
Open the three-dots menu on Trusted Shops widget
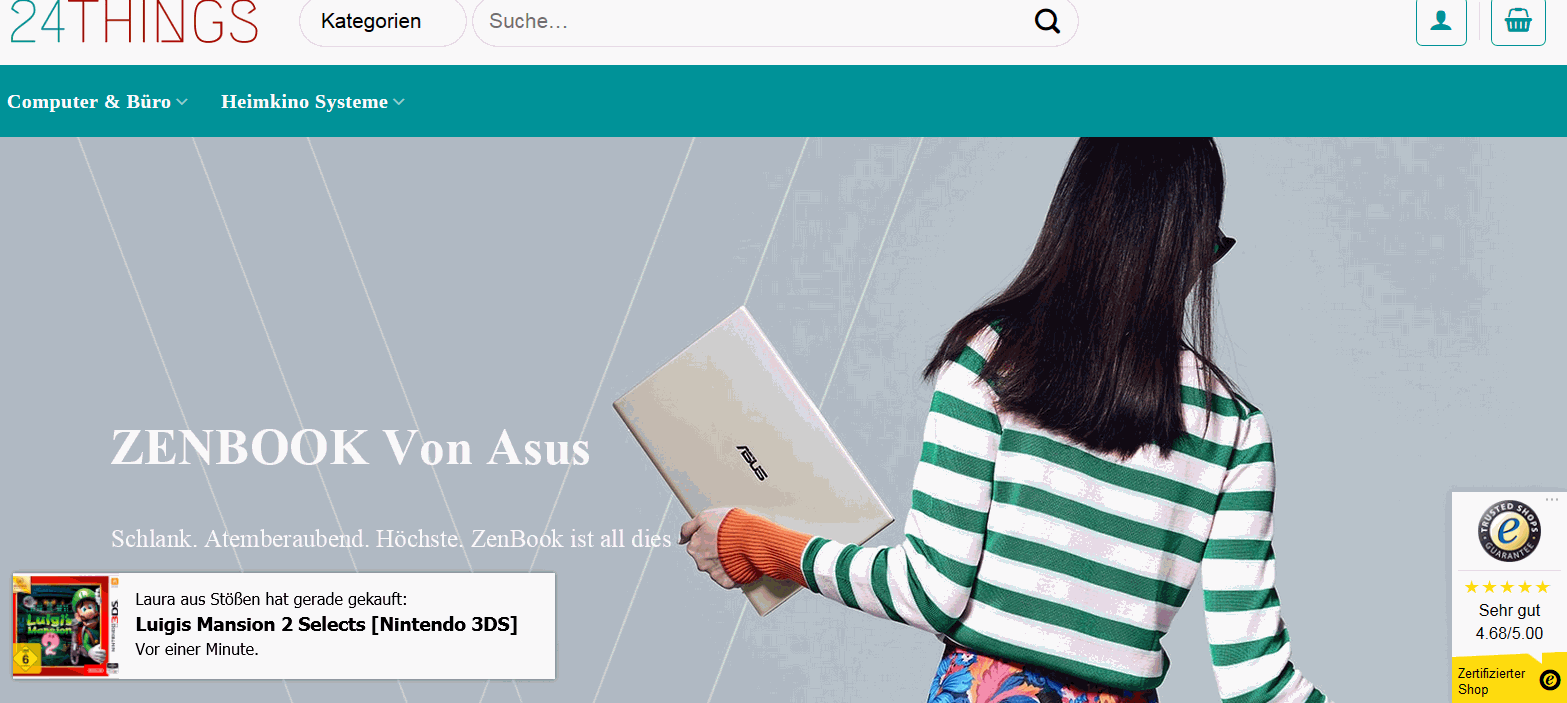[1552, 499]
